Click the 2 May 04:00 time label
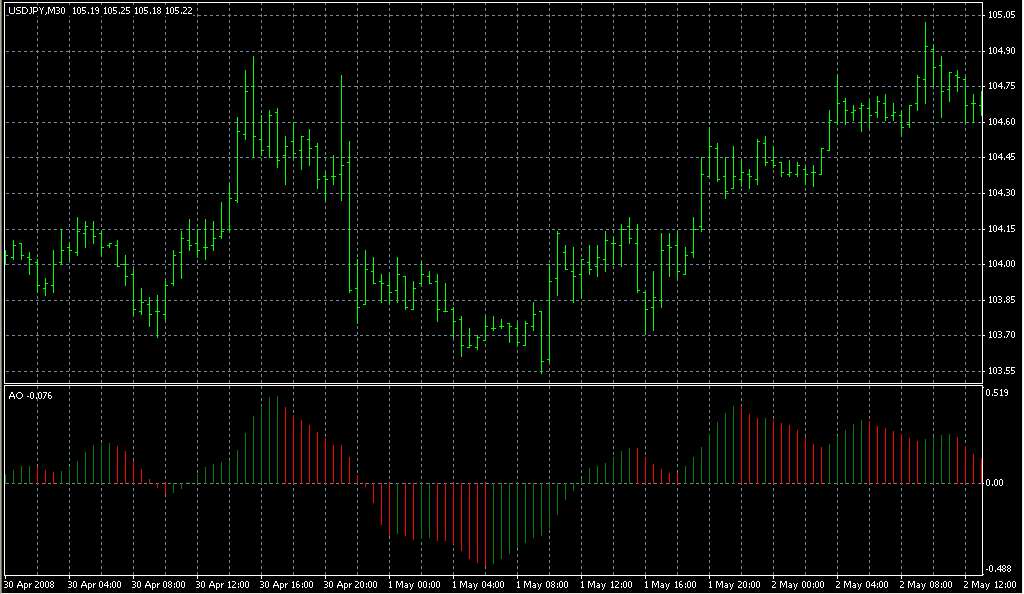 point(862,585)
